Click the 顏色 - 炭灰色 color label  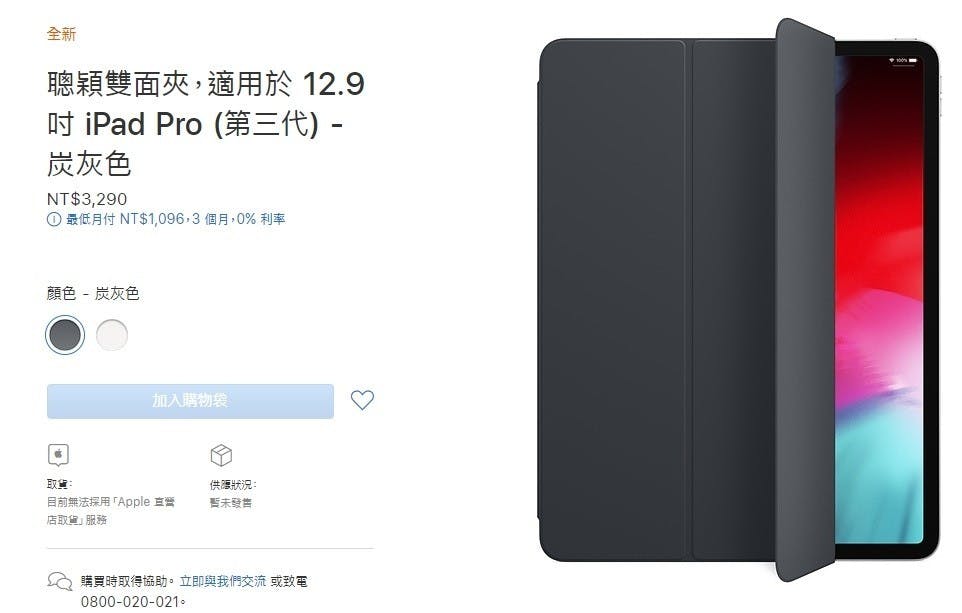pos(93,293)
